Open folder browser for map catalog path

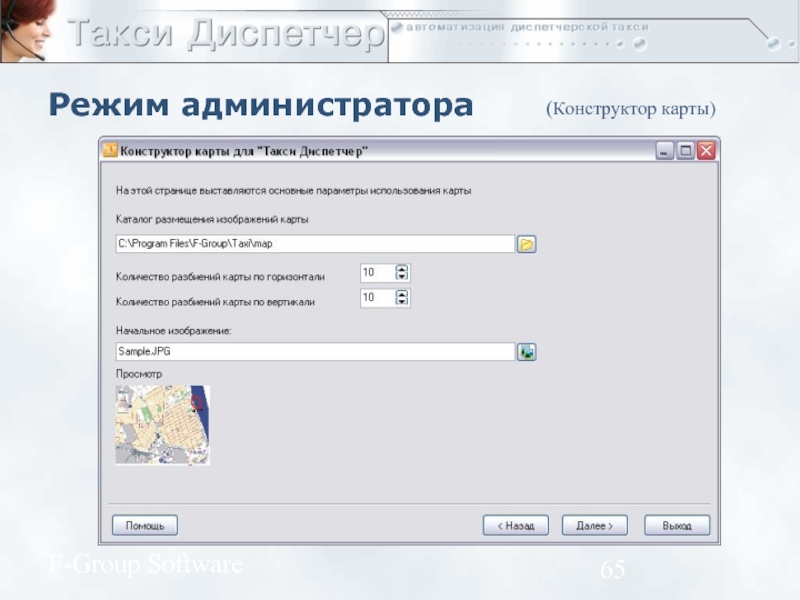pos(527,244)
